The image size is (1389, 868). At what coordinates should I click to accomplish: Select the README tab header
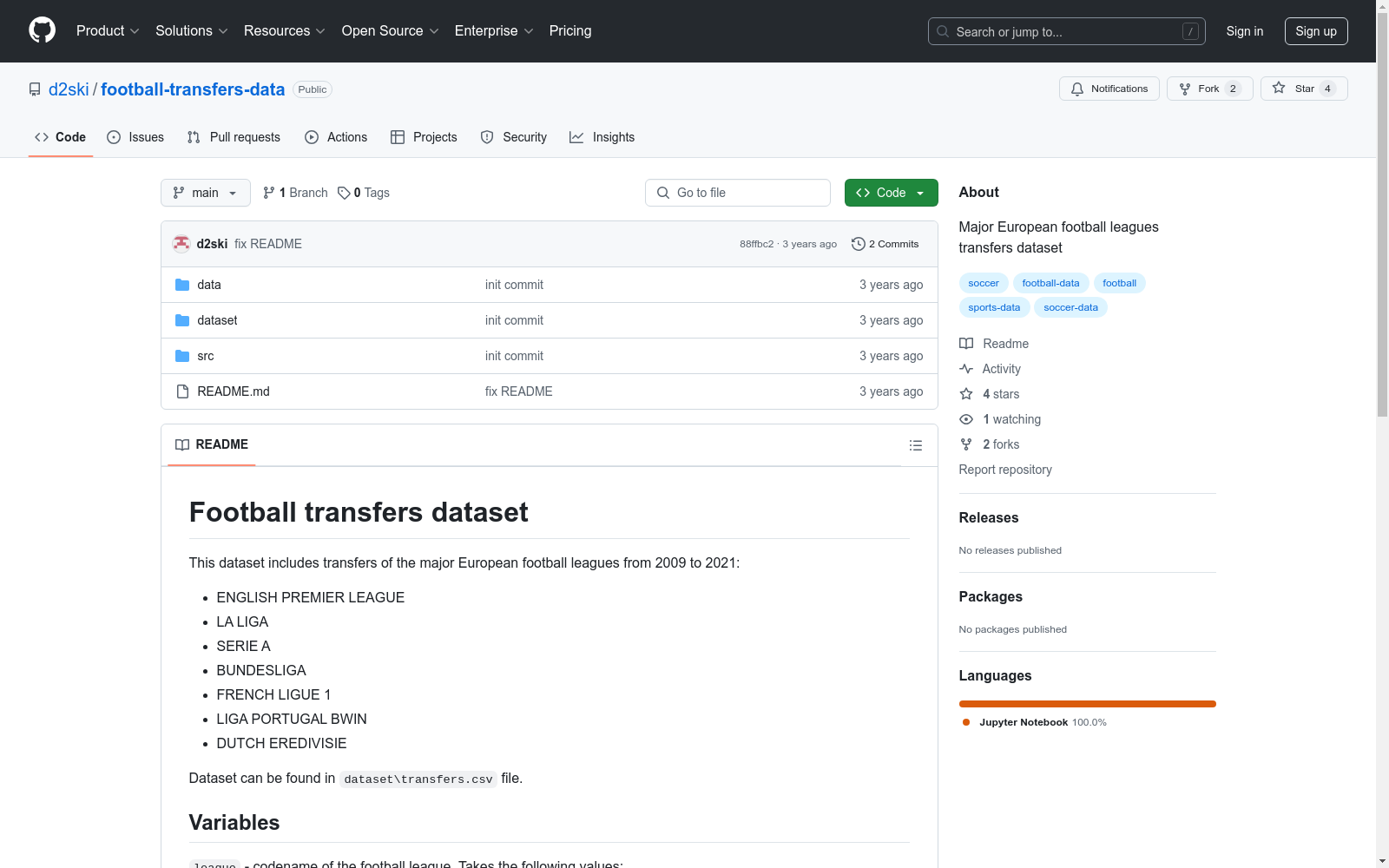click(x=212, y=444)
